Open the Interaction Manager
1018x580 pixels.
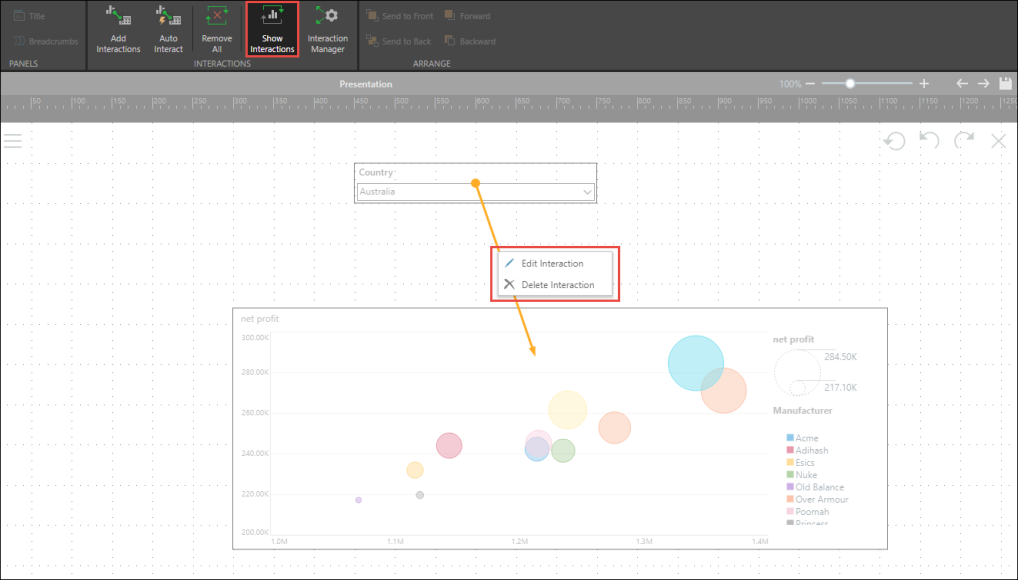(327, 17)
